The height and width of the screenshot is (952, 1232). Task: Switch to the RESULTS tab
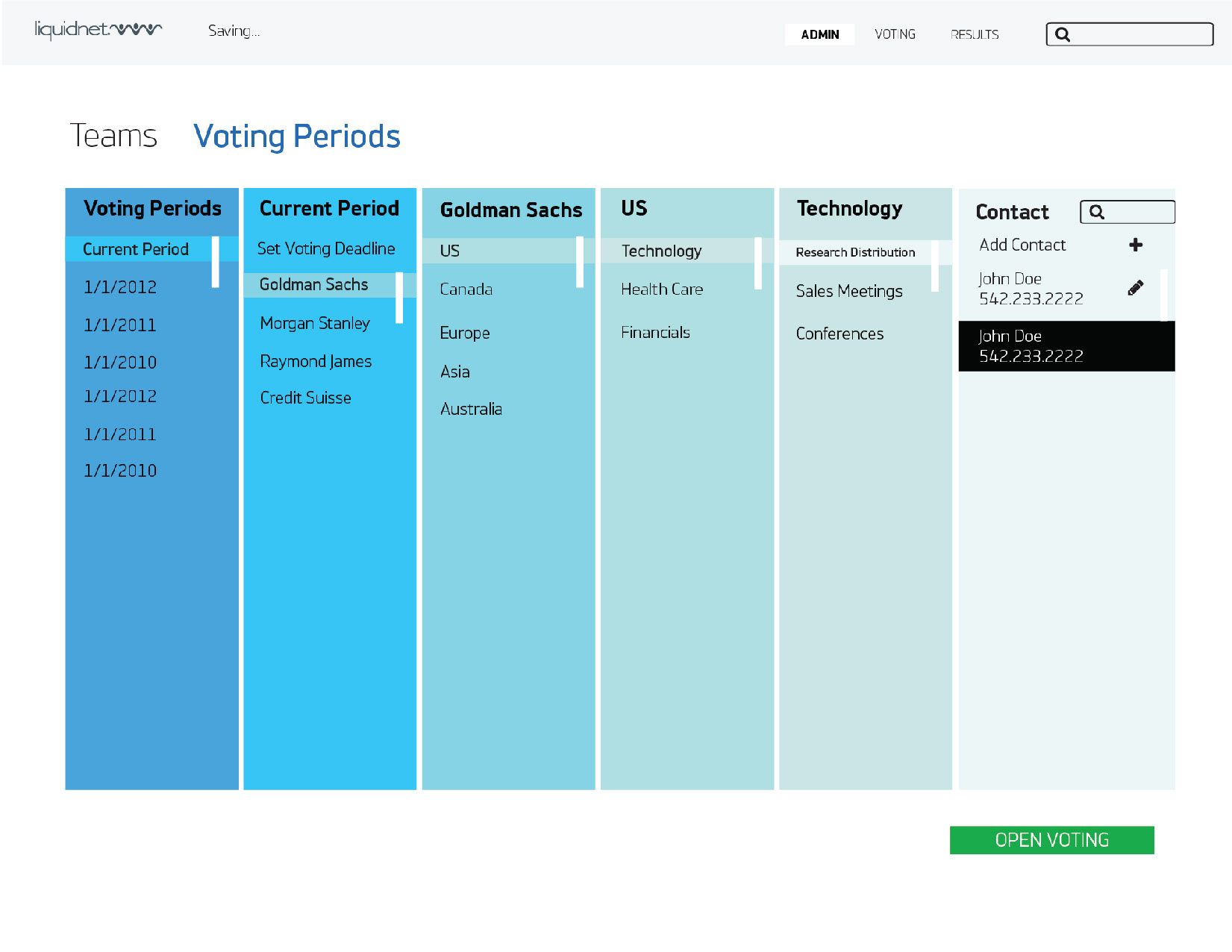click(x=975, y=34)
